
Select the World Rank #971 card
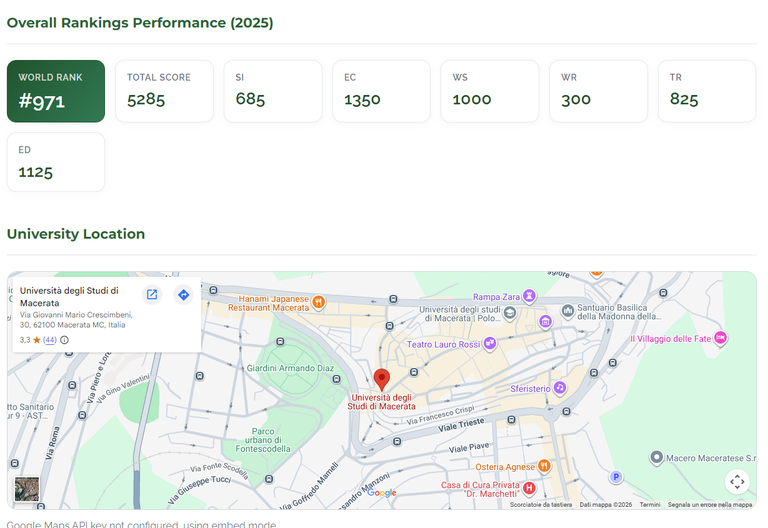(x=56, y=91)
